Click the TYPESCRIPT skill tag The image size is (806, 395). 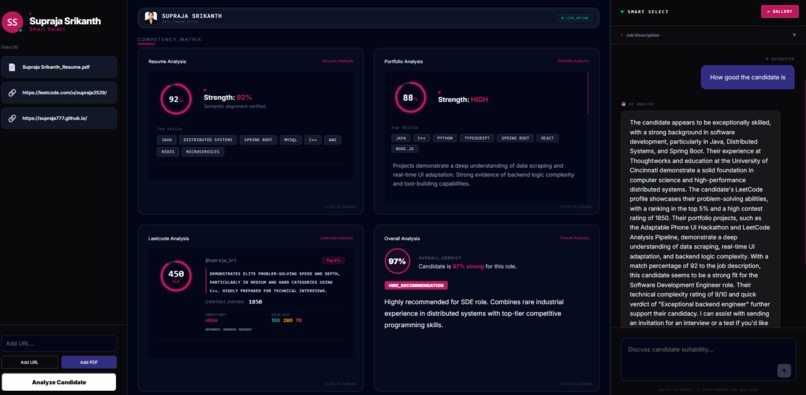pyautogui.click(x=477, y=138)
